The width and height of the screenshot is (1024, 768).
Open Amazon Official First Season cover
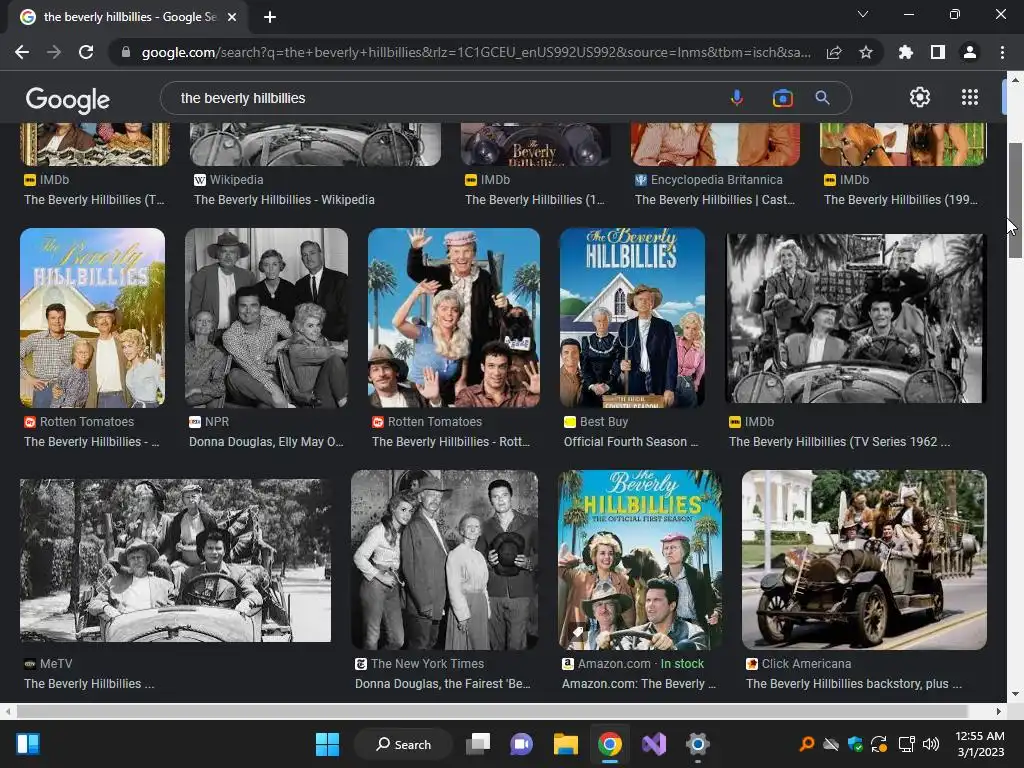[x=640, y=560]
